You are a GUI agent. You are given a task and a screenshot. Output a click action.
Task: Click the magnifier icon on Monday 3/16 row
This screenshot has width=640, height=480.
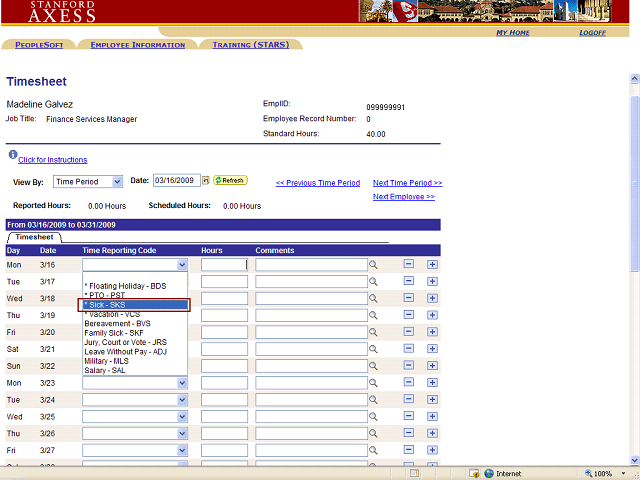click(373, 265)
